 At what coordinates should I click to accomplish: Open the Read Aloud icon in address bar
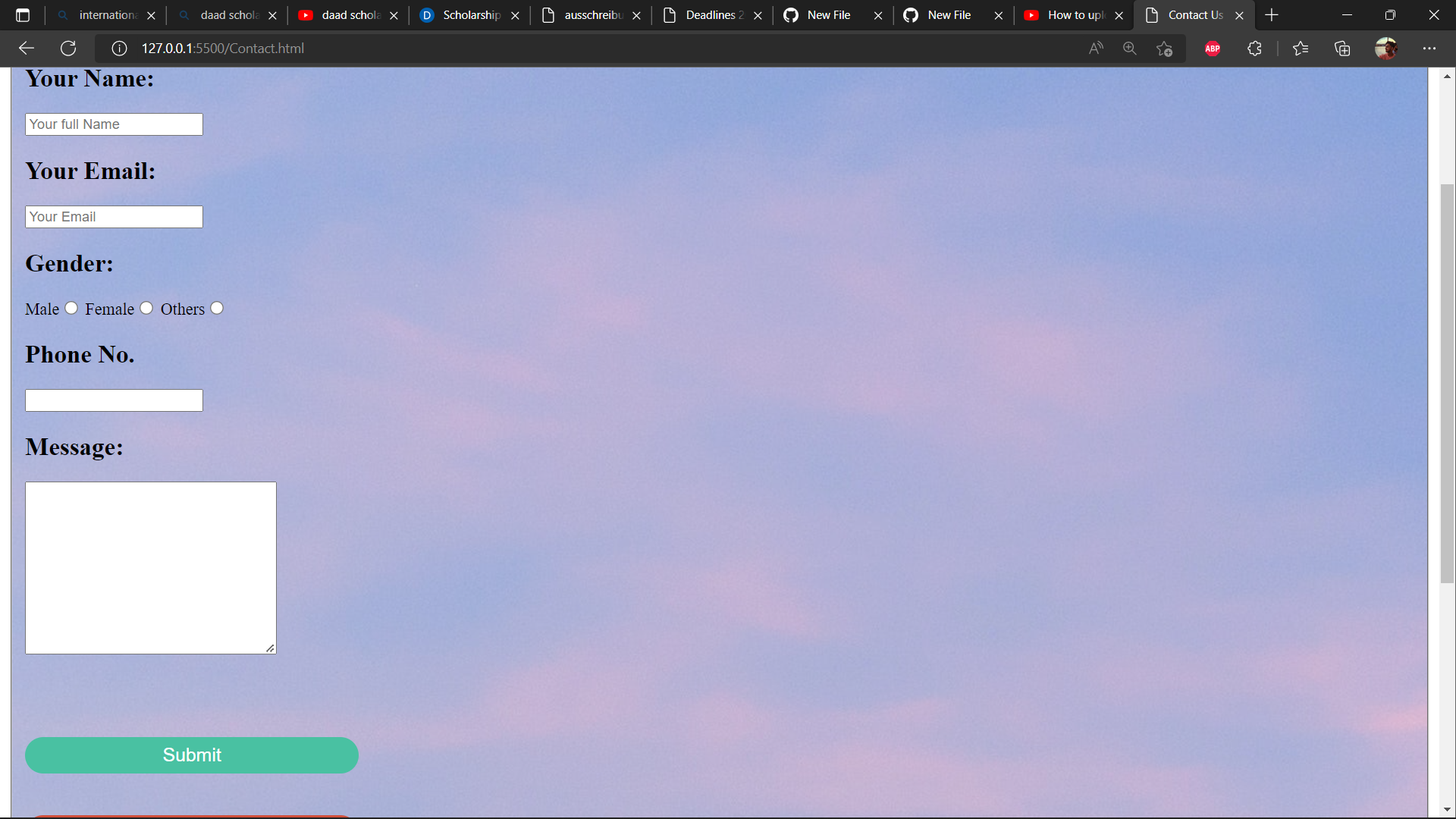point(1096,49)
